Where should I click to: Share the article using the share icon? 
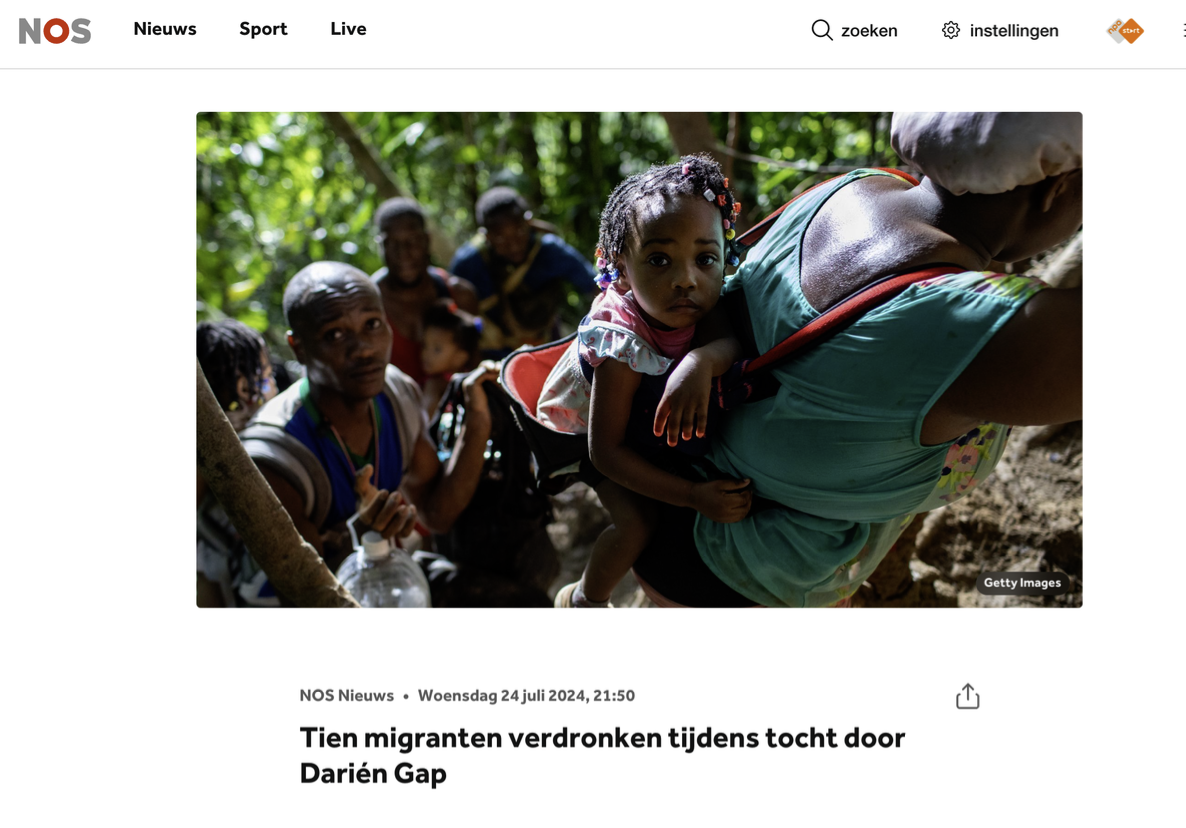967,696
